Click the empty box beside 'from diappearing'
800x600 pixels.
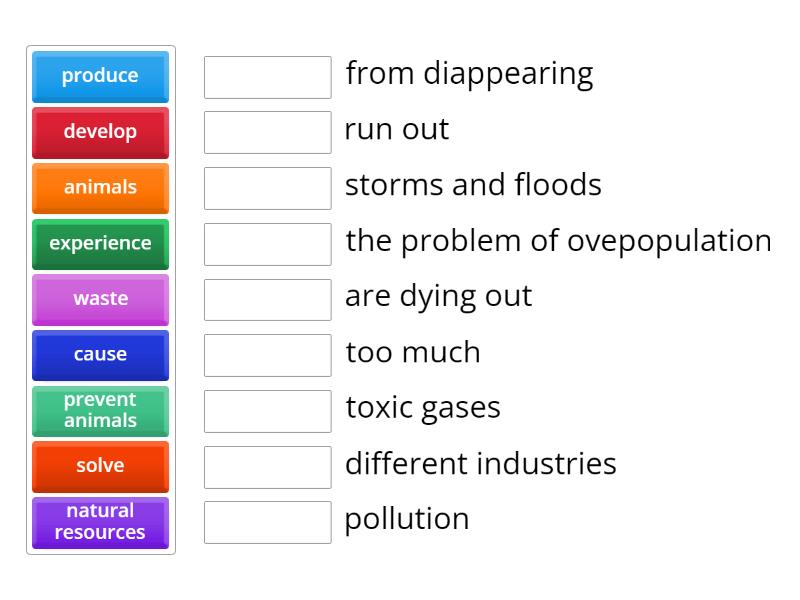(267, 77)
